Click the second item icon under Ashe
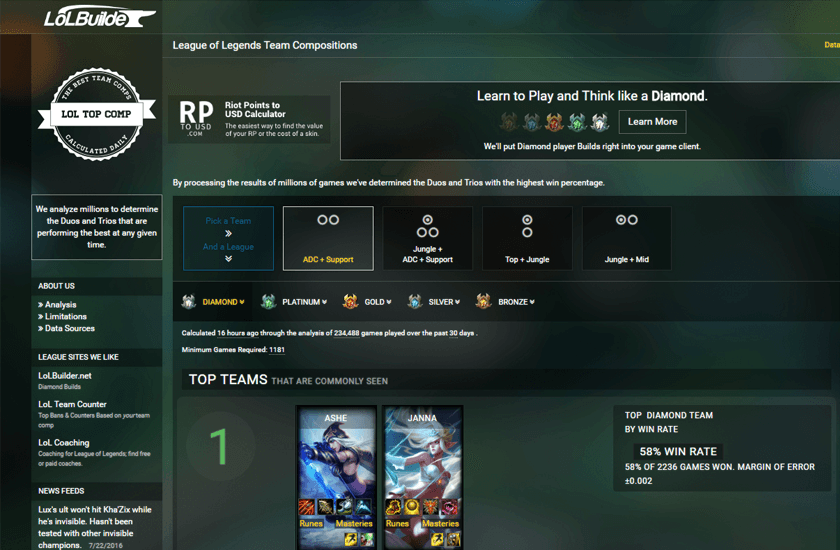Screen dimensions: 840x550 [326, 507]
